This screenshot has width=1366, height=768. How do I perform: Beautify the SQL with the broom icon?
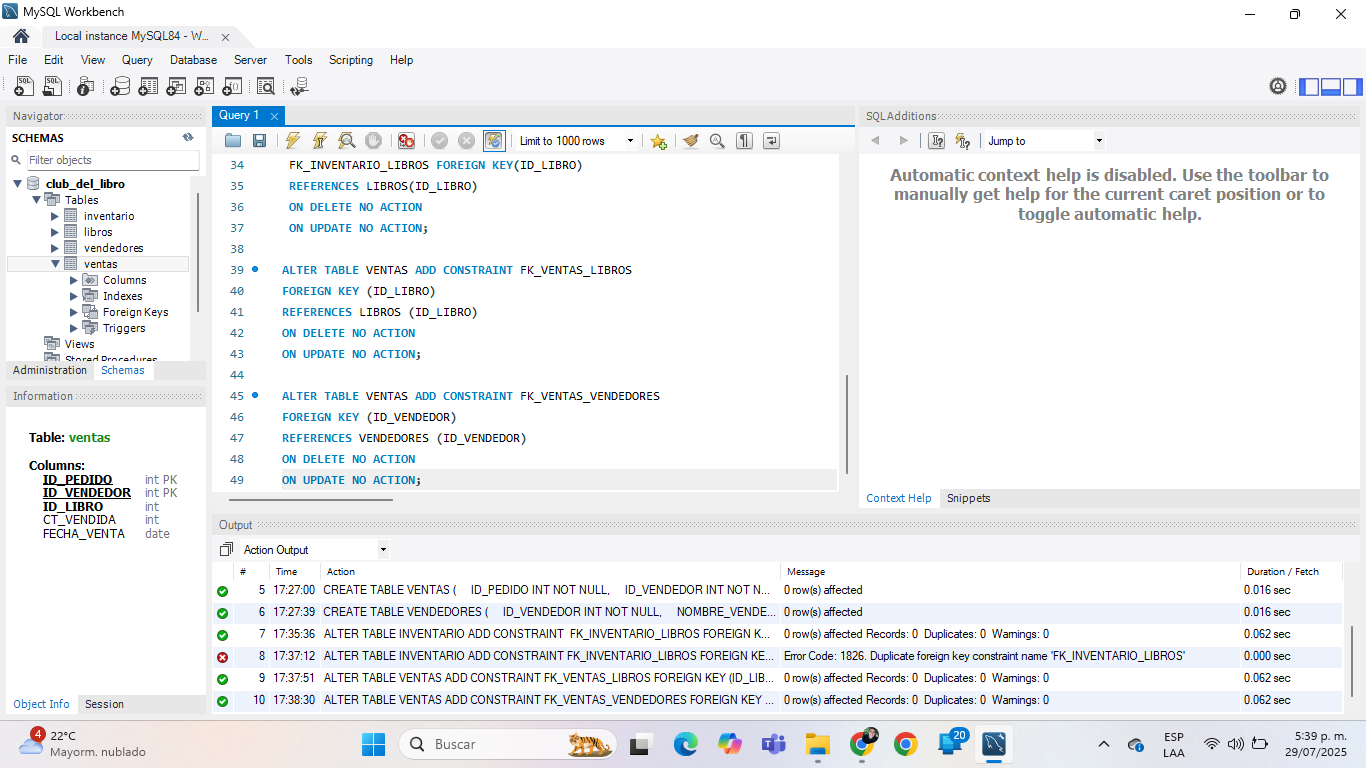690,141
